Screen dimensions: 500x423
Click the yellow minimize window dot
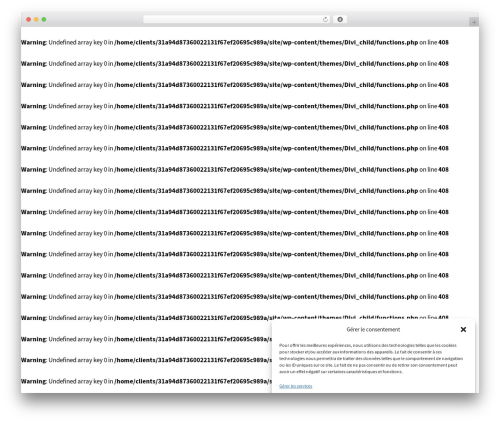click(36, 20)
